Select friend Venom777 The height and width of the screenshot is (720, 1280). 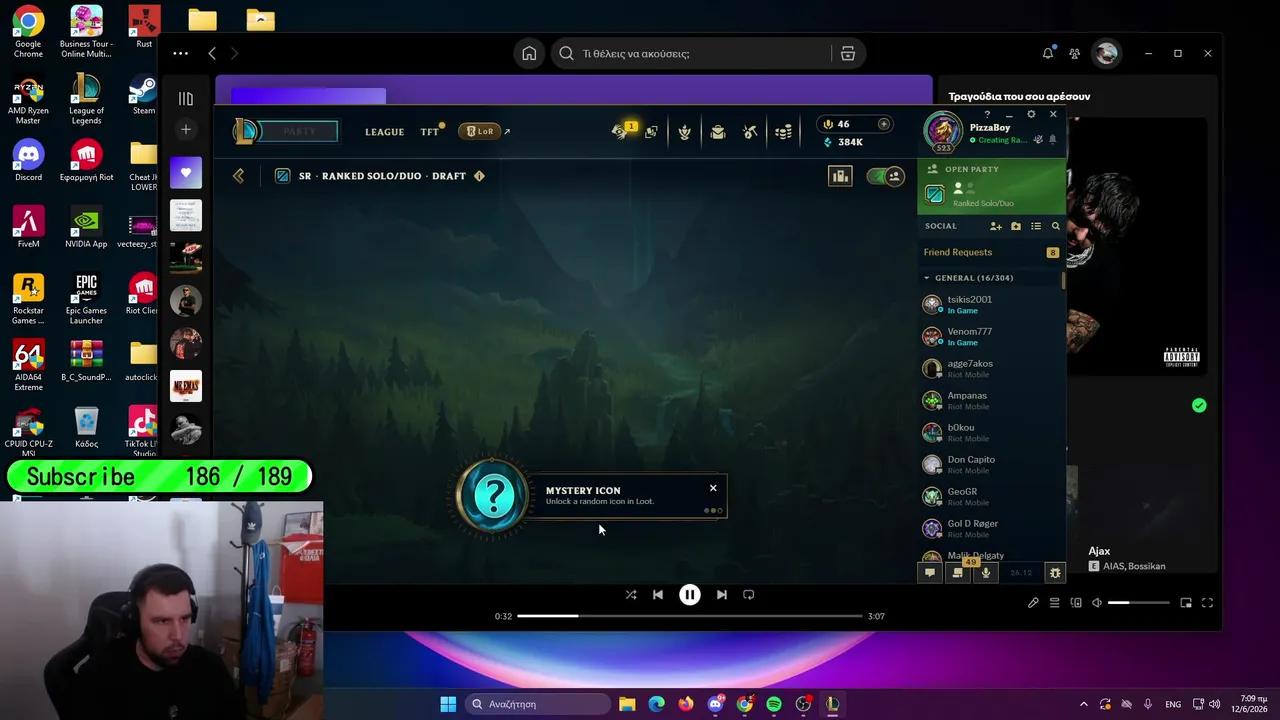[990, 336]
